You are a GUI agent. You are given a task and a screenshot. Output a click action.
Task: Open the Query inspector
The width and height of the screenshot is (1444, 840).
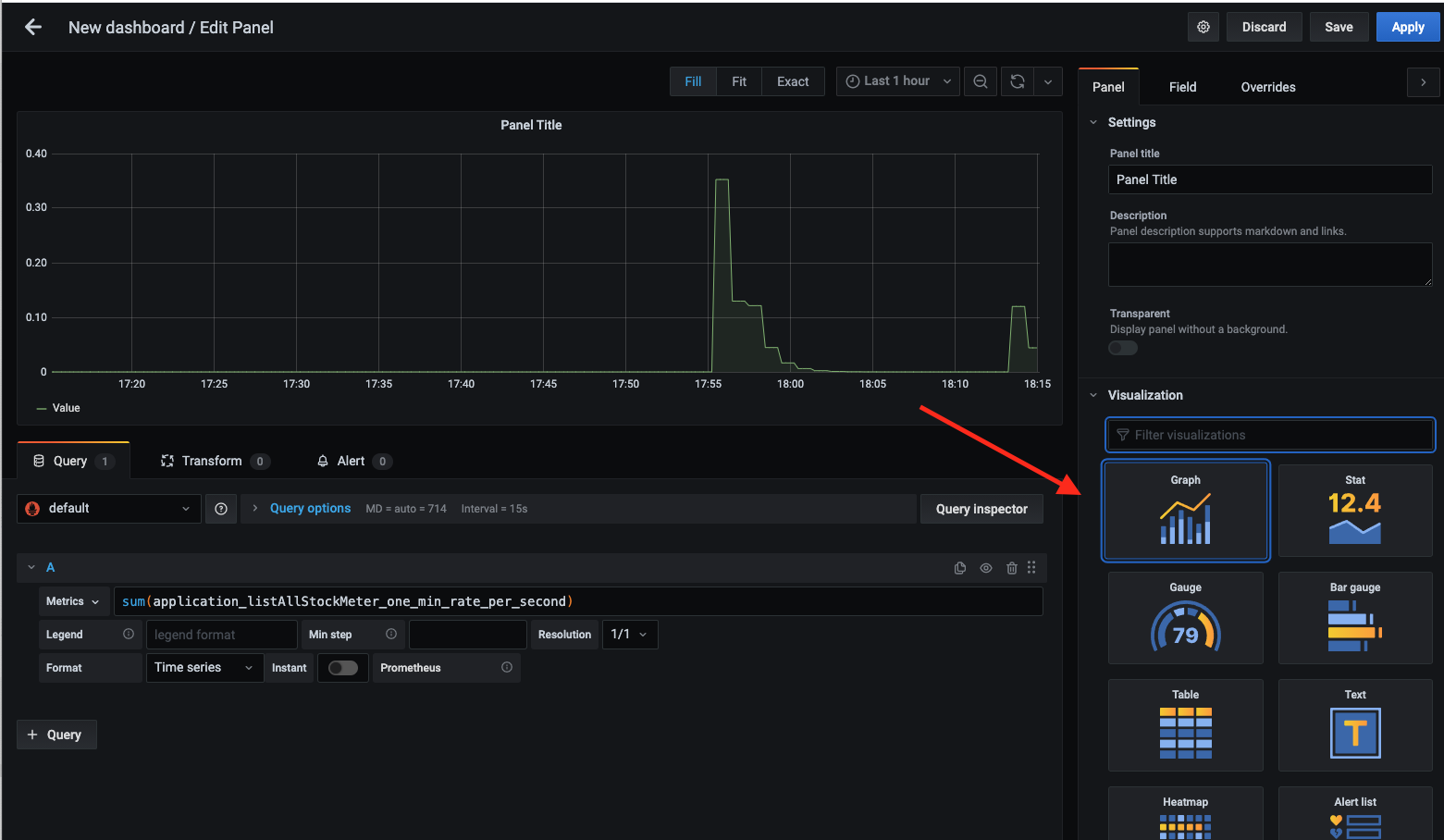981,509
